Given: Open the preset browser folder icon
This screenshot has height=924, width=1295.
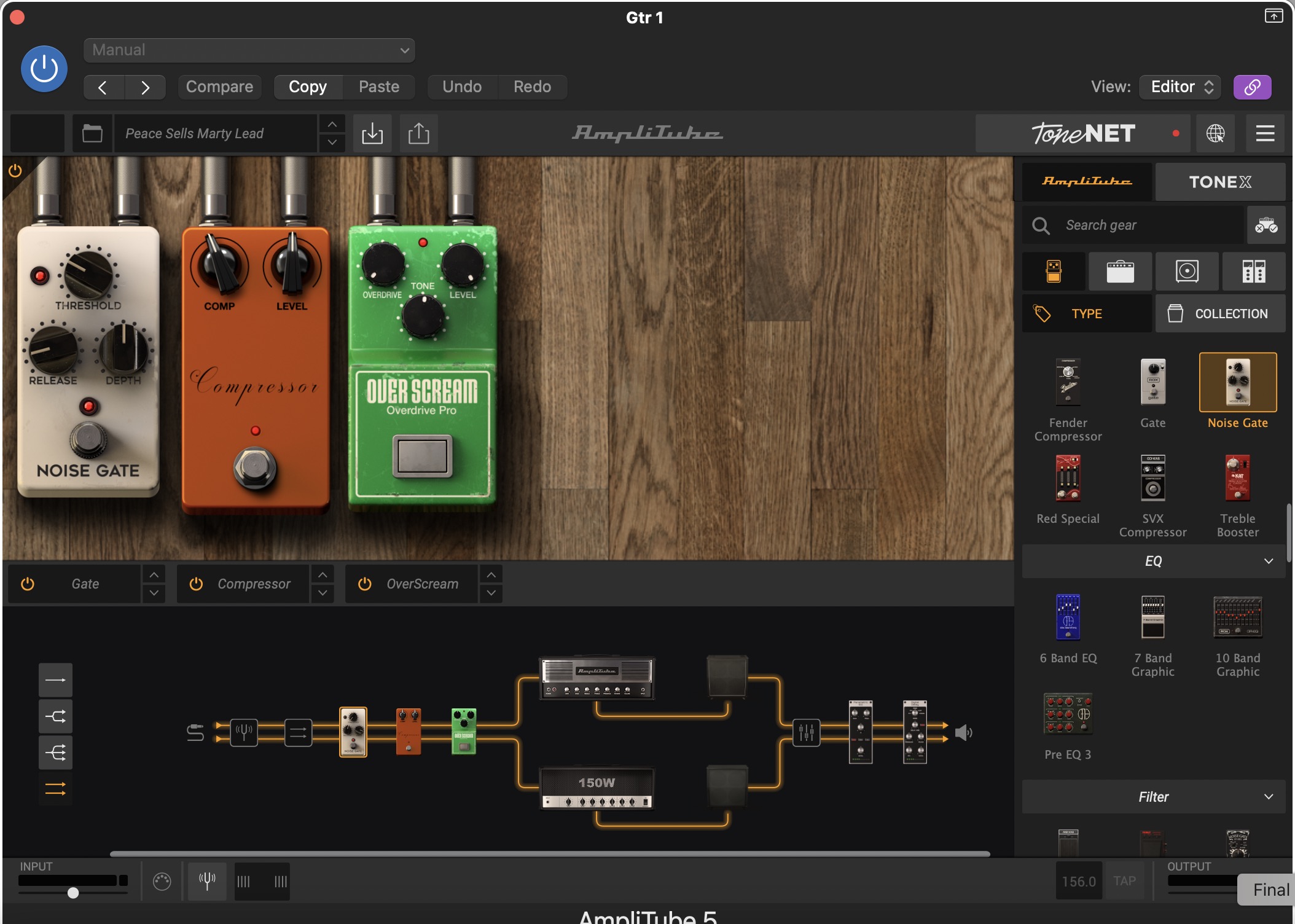Looking at the screenshot, I should [92, 133].
